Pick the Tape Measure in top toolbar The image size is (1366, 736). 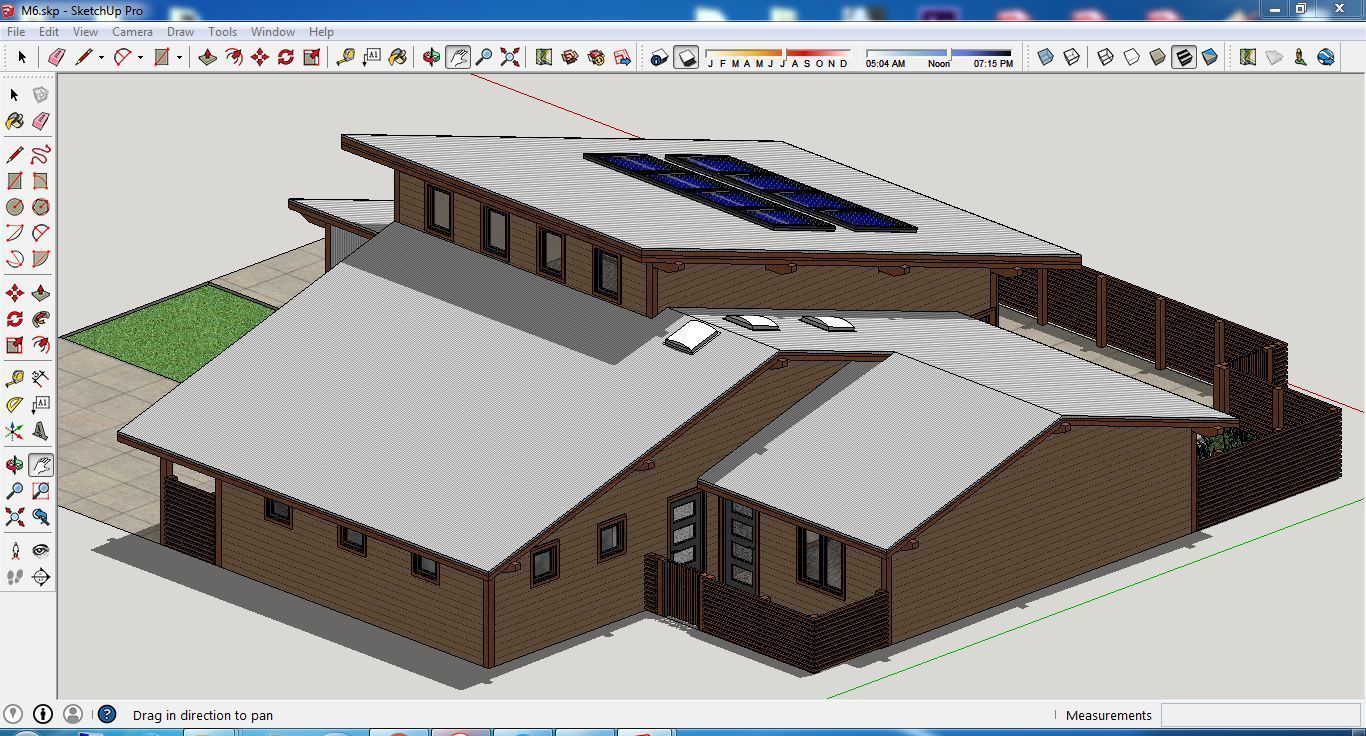click(346, 57)
